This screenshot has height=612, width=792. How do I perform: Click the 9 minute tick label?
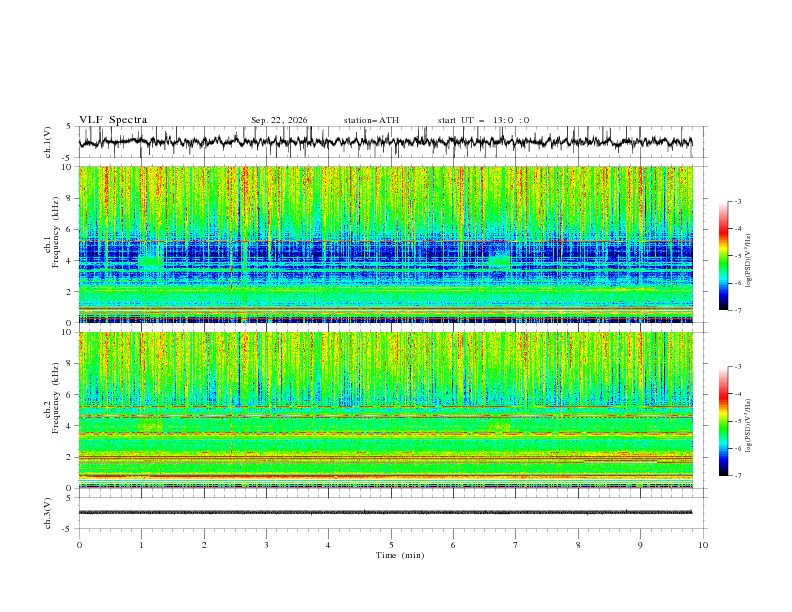tap(640, 545)
